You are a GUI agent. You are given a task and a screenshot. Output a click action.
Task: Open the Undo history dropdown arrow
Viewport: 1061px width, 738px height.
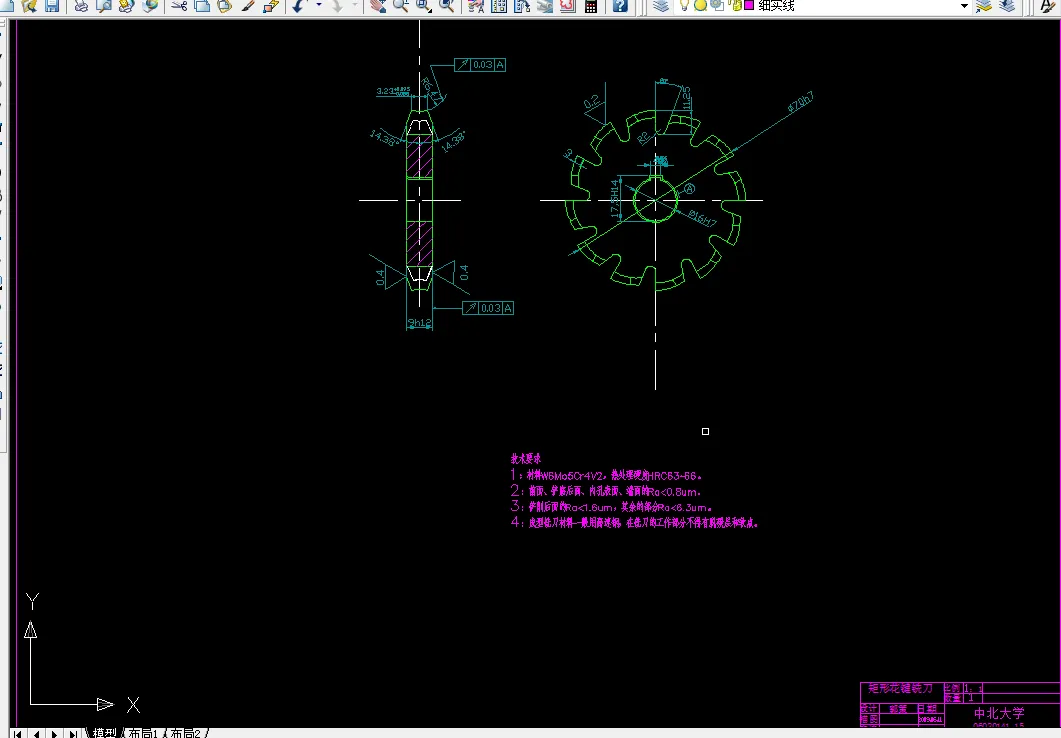coord(318,6)
